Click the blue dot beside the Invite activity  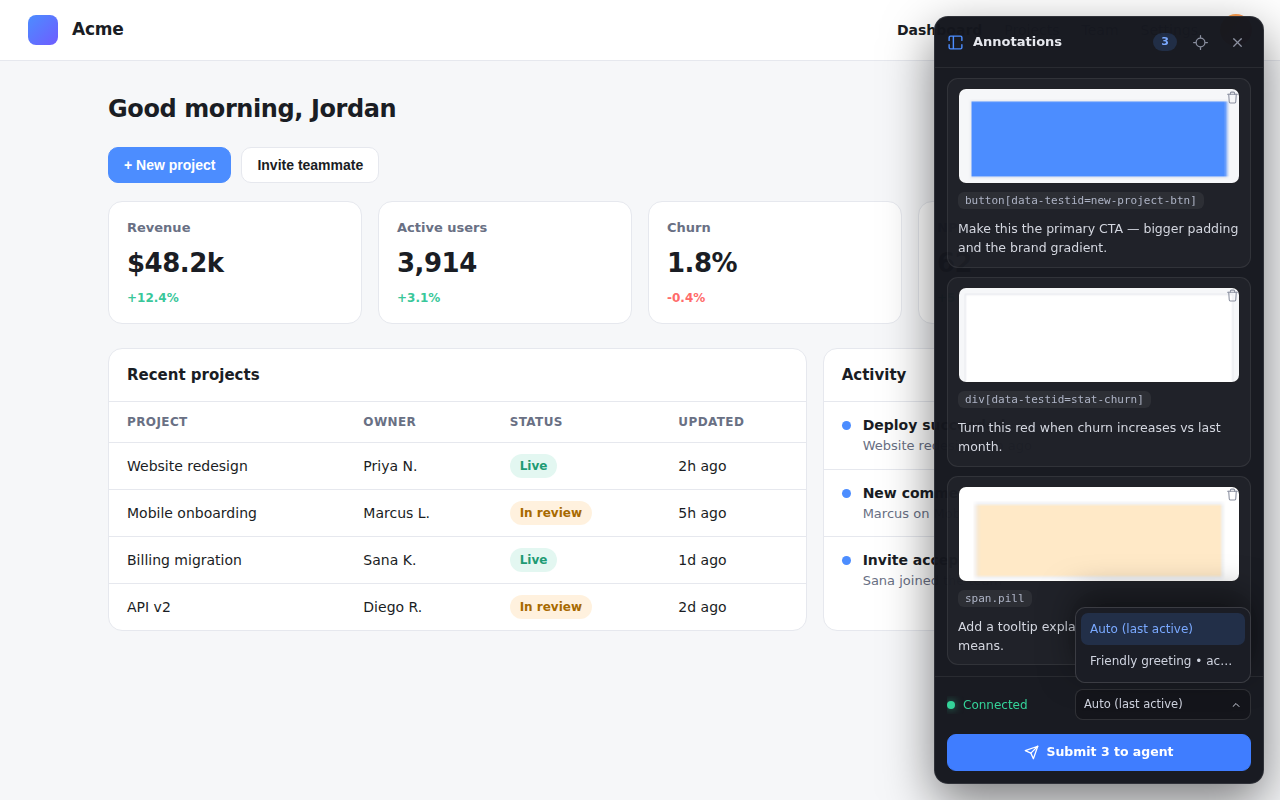846,560
